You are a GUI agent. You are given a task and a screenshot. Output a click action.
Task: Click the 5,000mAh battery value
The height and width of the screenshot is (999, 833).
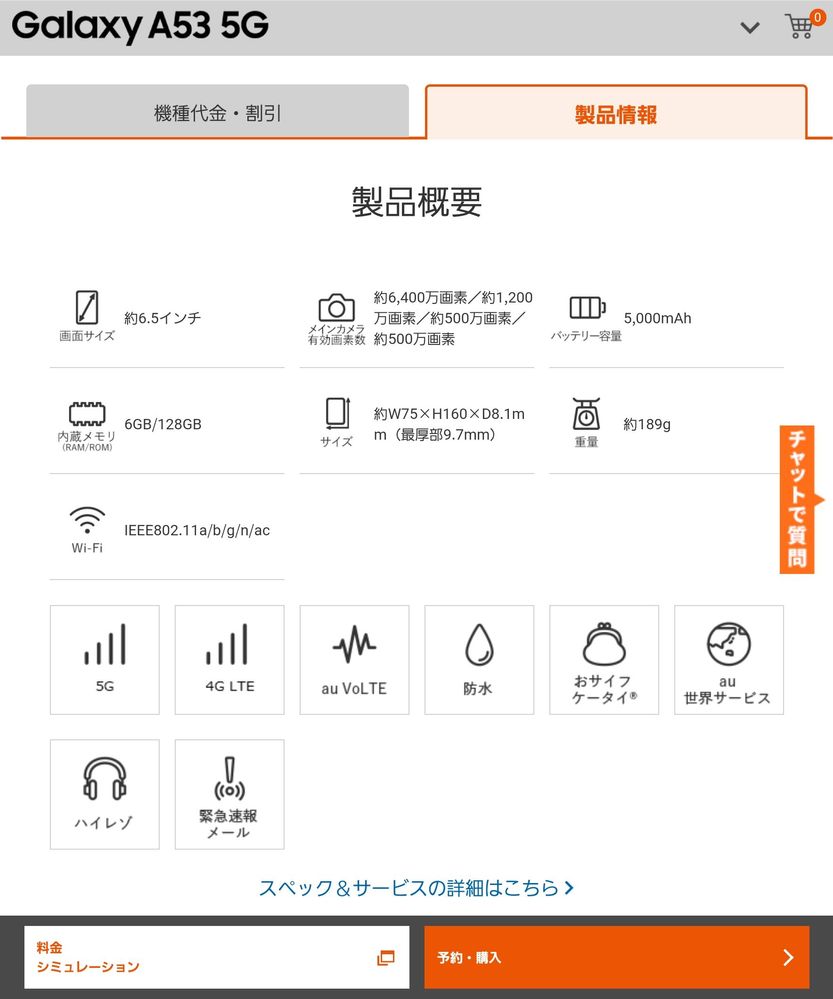point(657,318)
